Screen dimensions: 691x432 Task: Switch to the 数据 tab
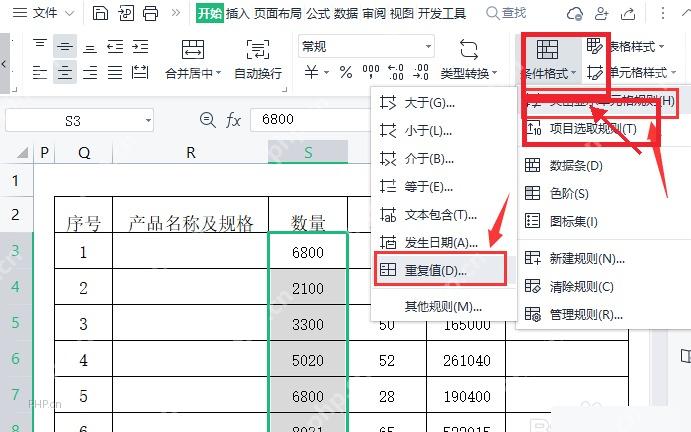346,13
